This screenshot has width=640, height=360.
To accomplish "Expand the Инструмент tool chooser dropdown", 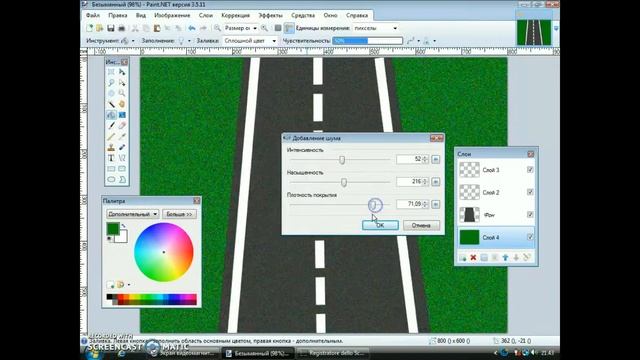I will point(133,41).
